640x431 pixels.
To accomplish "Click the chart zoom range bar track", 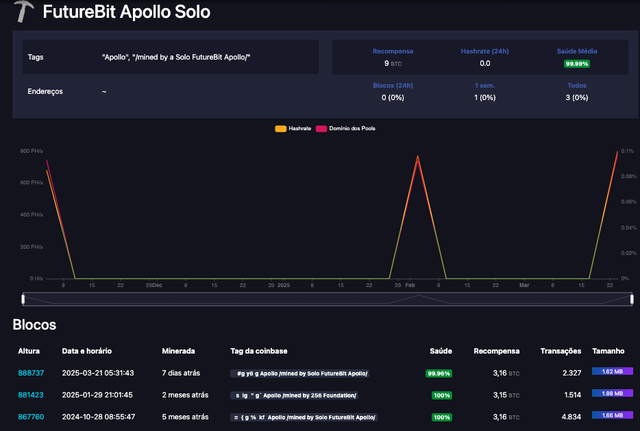I will click(x=327, y=299).
